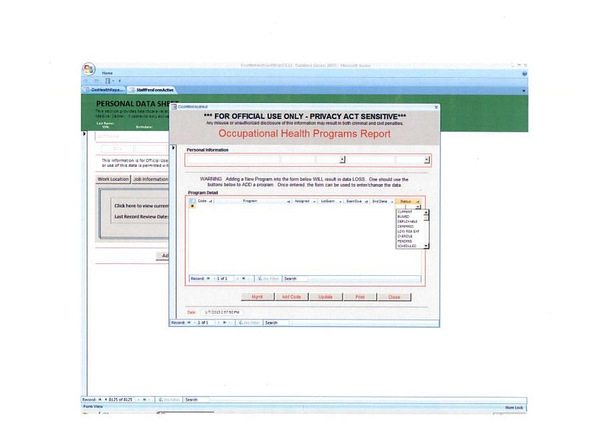Open Work Location tab in Personal Data Sheet
This screenshot has height=424, width=615.
113,179
